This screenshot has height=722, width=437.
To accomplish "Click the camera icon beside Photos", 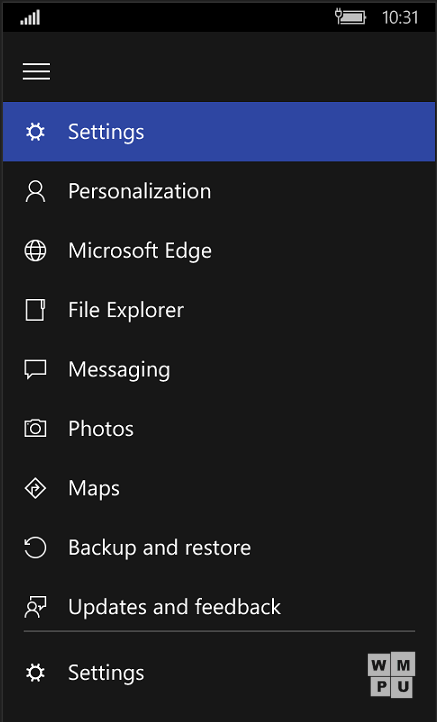I will [x=35, y=429].
